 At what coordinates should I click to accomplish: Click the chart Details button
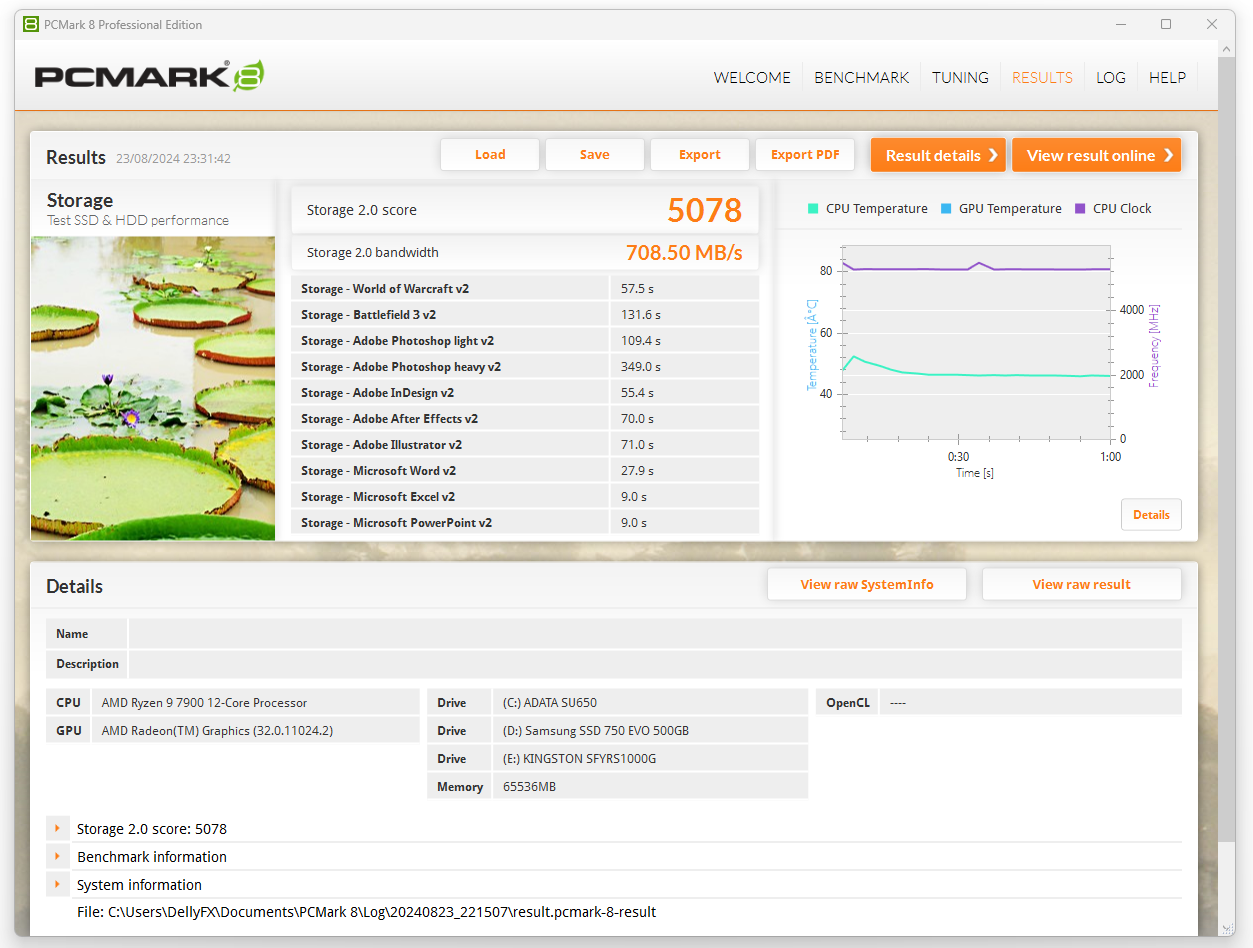click(1151, 515)
